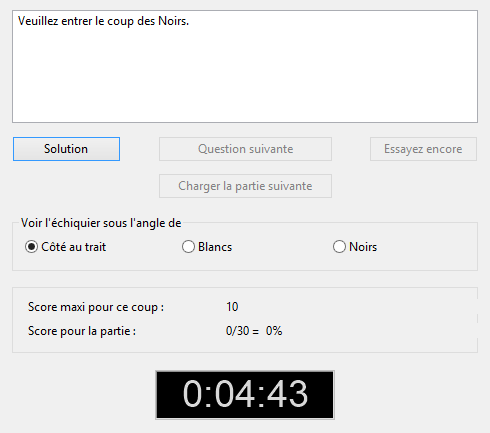The image size is (490, 433).
Task: Select the Côté au trait radio option
Action: click(x=65, y=247)
